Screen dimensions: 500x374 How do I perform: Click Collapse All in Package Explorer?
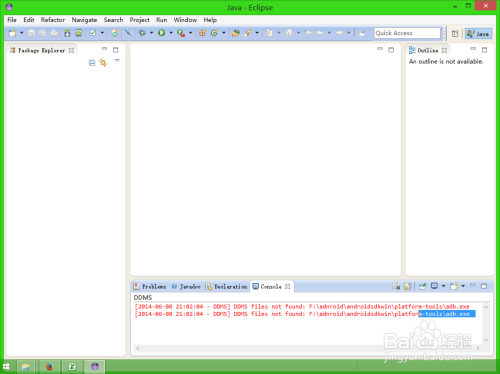click(92, 63)
